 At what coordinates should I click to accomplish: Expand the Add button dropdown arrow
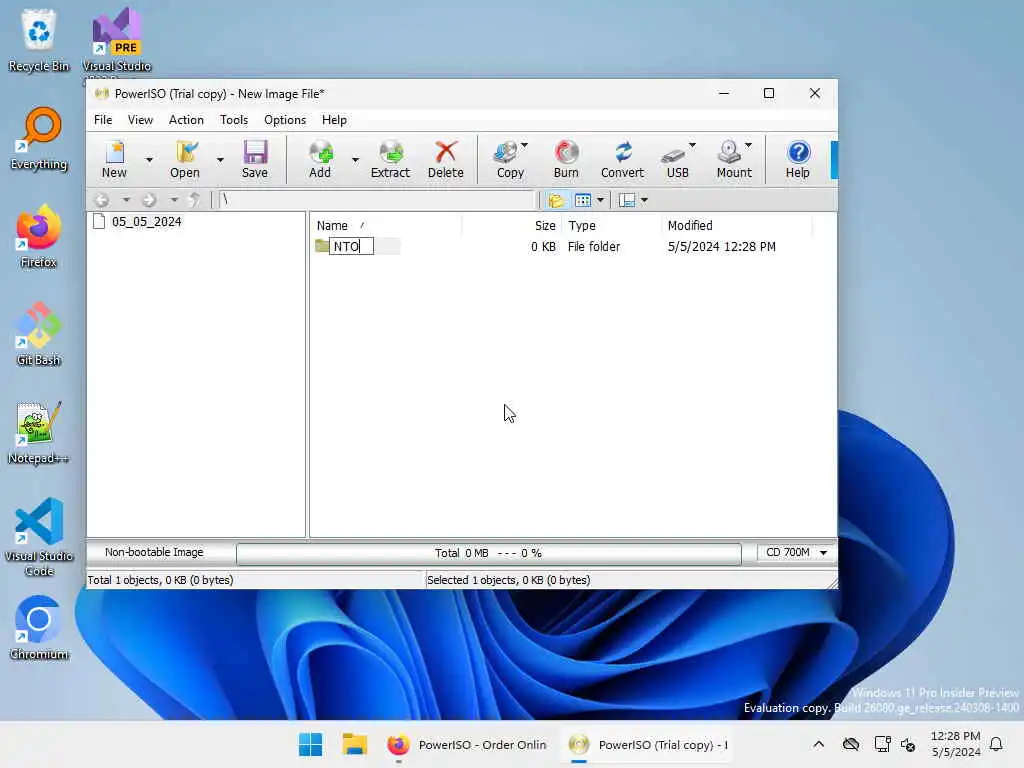355,160
